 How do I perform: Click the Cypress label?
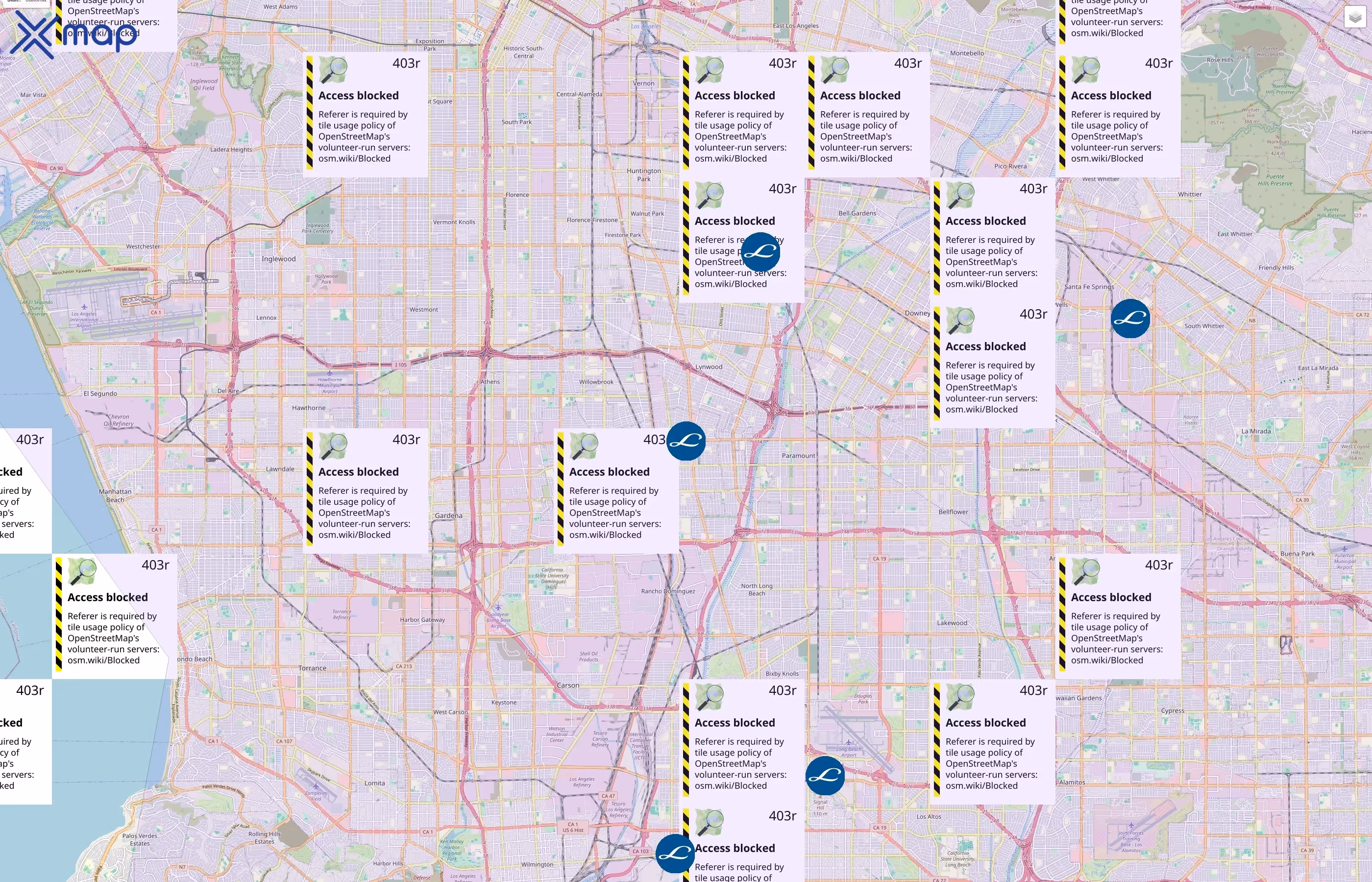pos(1173,711)
